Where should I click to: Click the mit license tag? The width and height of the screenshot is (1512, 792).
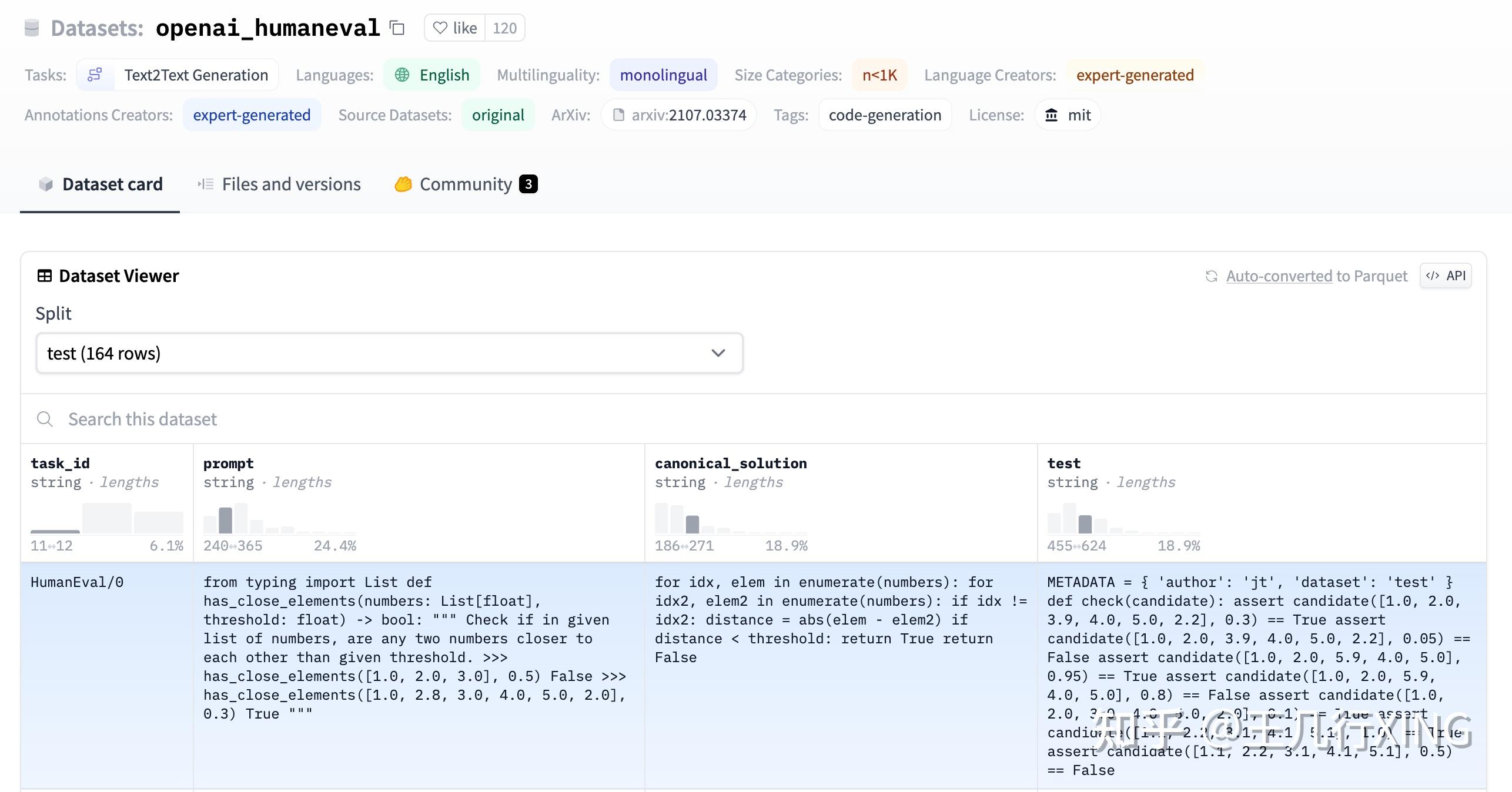coord(1068,115)
